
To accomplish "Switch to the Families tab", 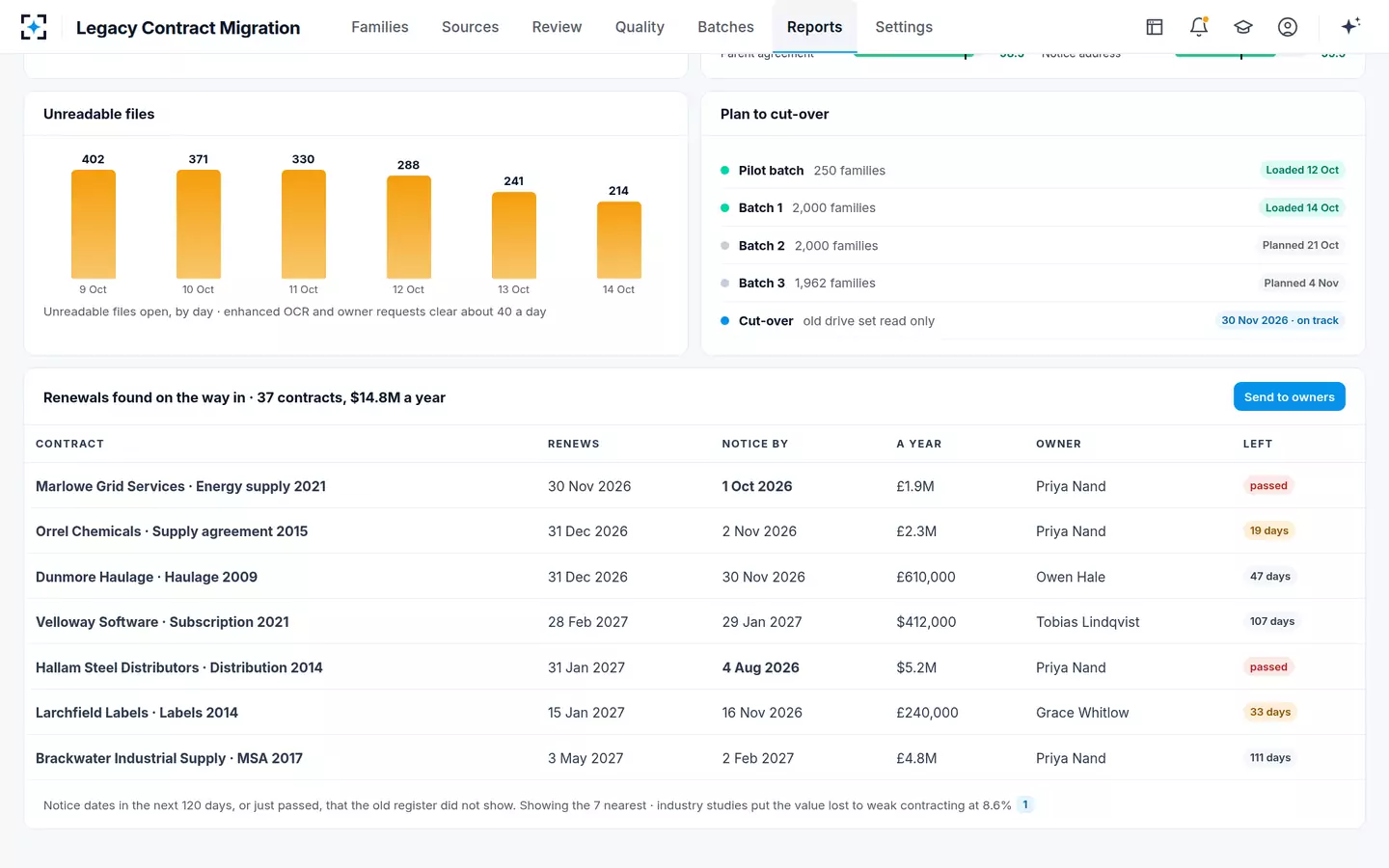I will coord(380,27).
